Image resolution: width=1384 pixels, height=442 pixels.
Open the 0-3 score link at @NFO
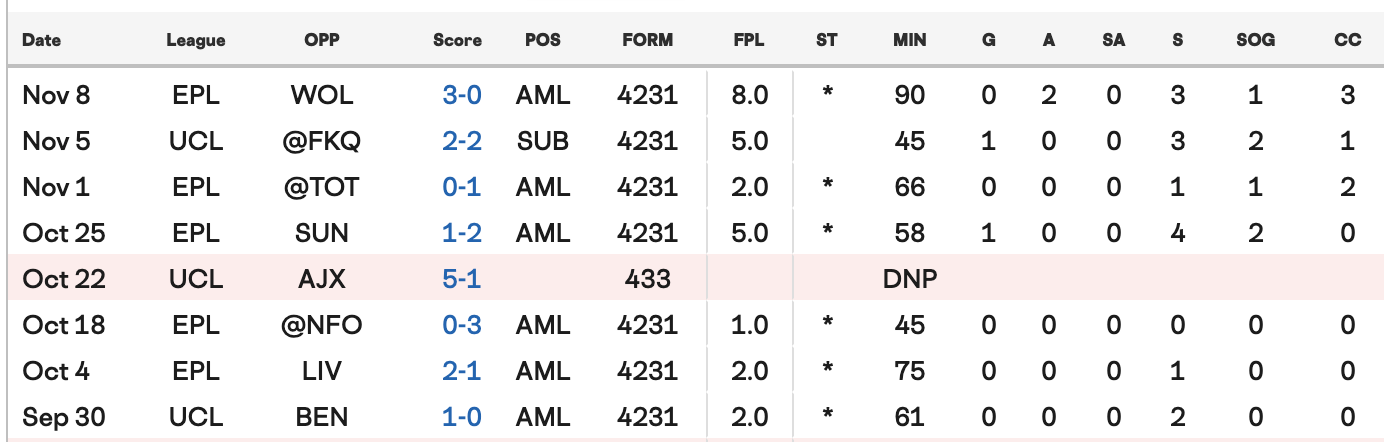pos(461,325)
